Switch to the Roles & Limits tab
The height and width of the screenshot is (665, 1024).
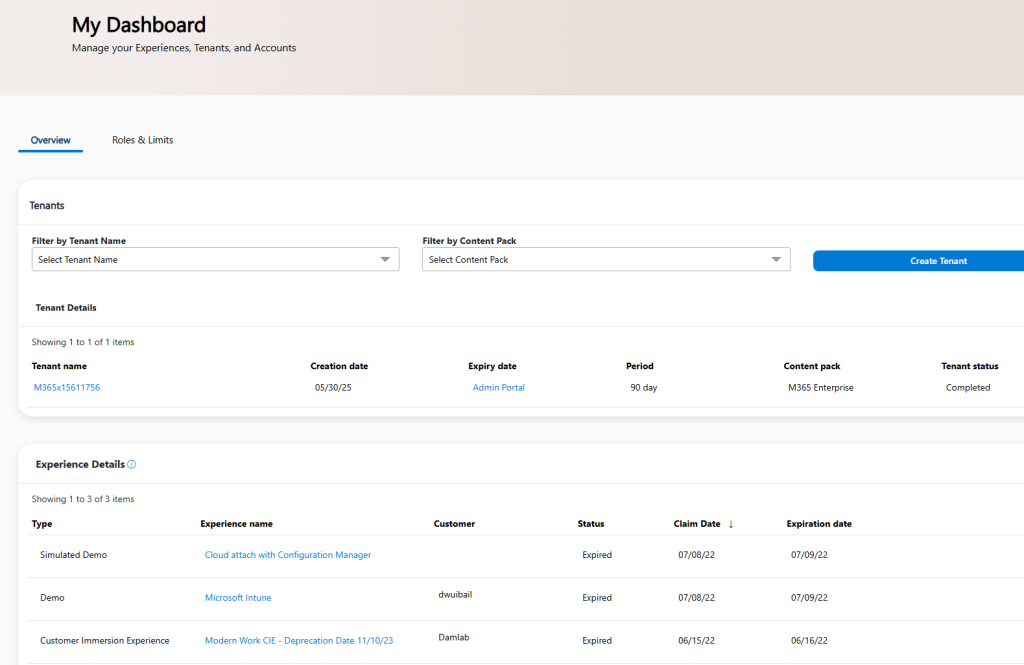coord(142,140)
